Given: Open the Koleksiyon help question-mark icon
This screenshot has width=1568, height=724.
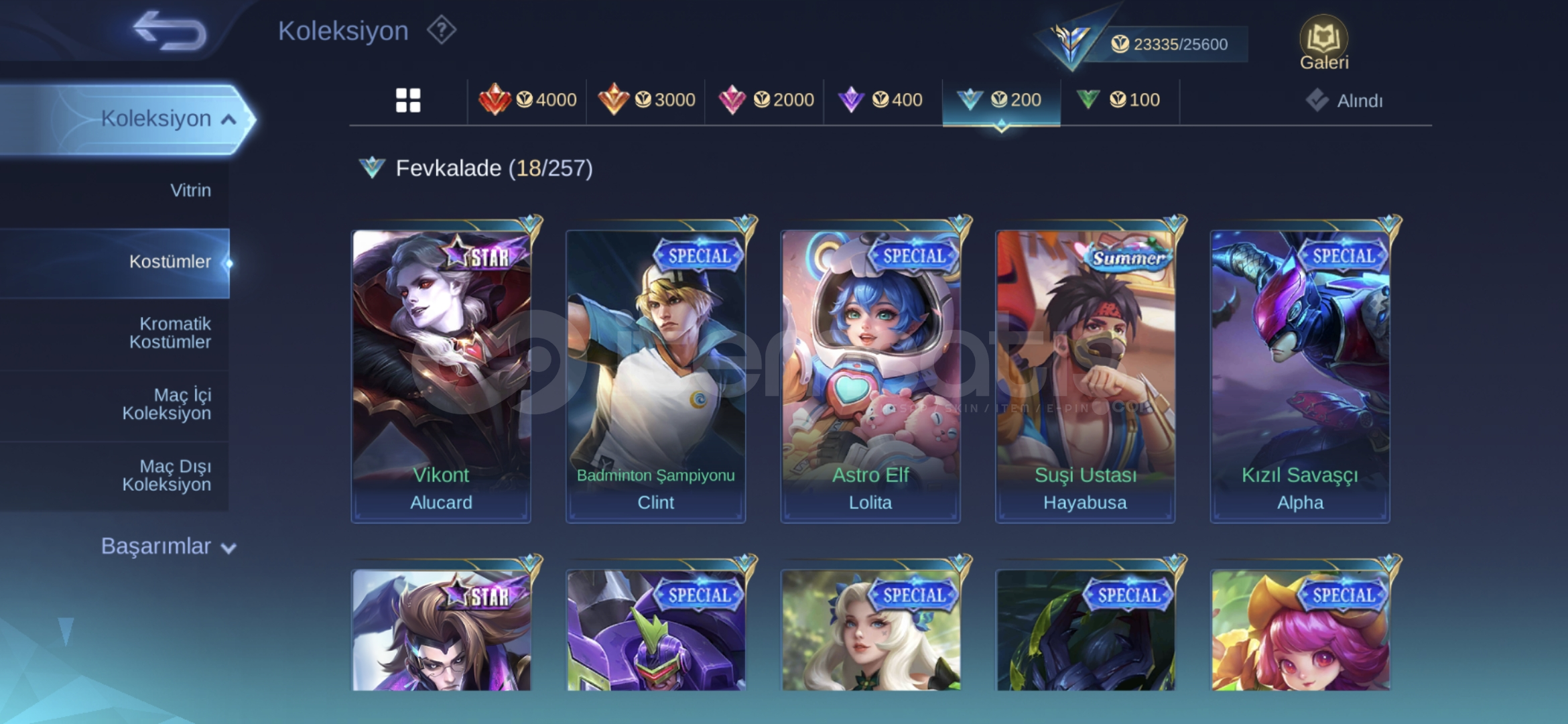Looking at the screenshot, I should pyautogui.click(x=442, y=31).
